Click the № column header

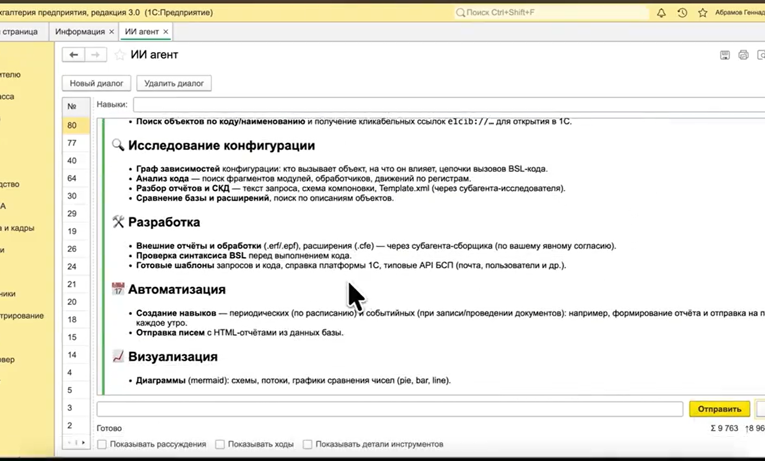[76, 106]
